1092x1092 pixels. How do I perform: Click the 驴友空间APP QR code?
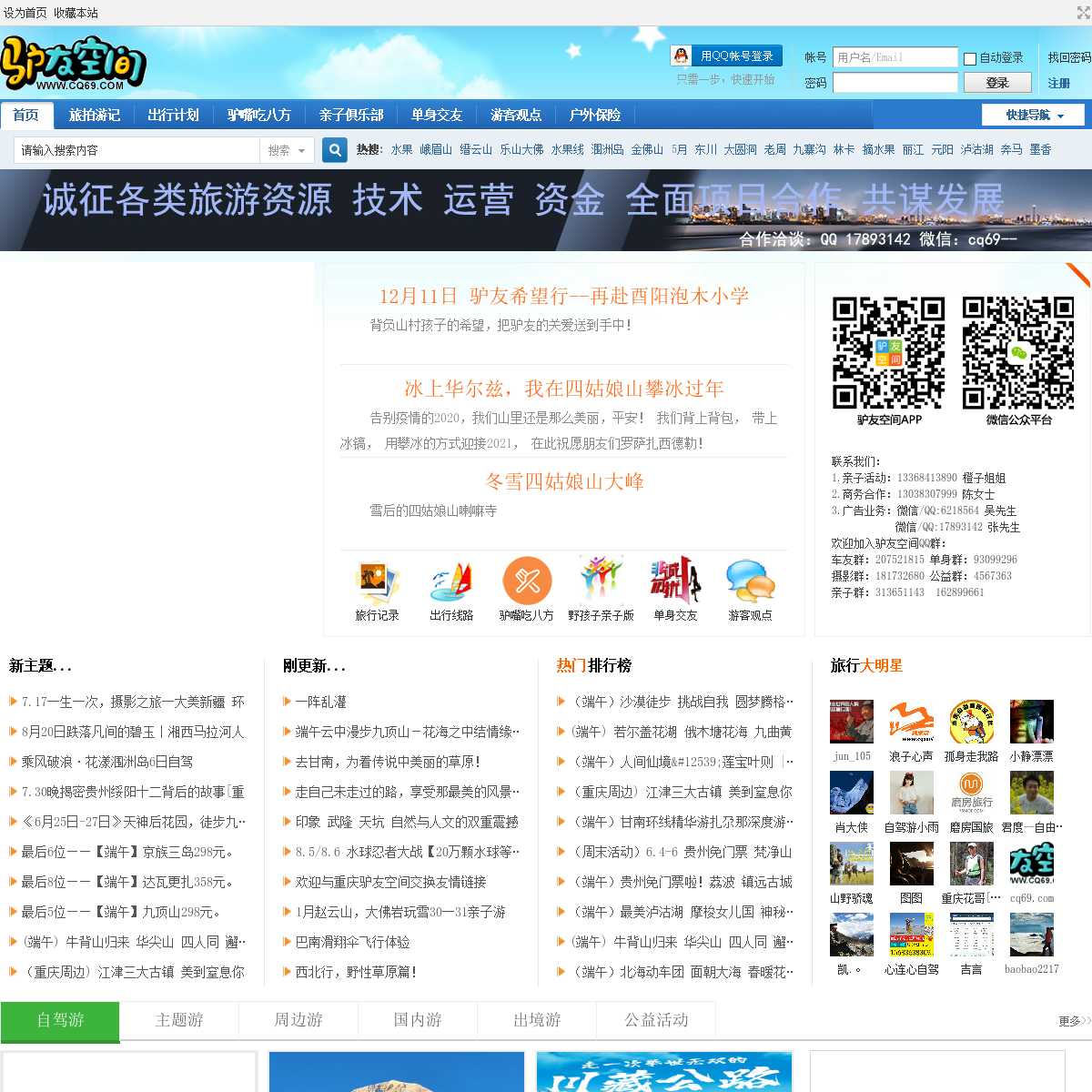coord(889,353)
